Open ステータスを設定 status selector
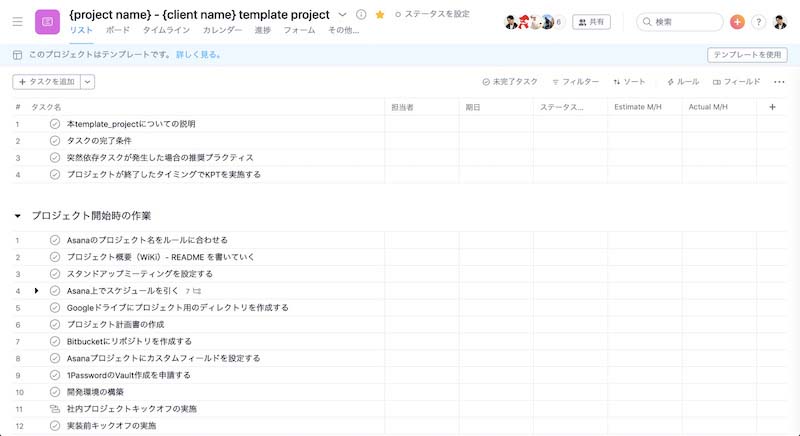Viewport: 800px width, 436px height. (x=432, y=14)
